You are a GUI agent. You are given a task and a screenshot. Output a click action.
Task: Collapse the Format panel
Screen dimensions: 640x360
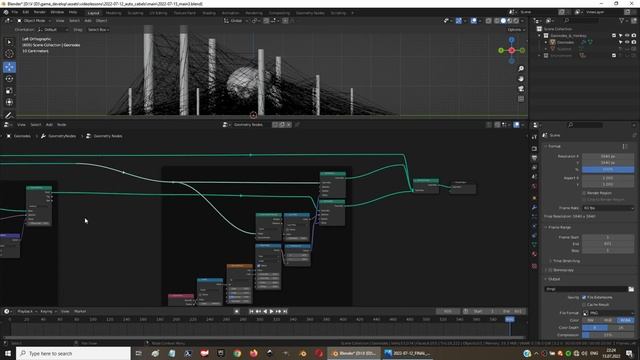tap(555, 146)
